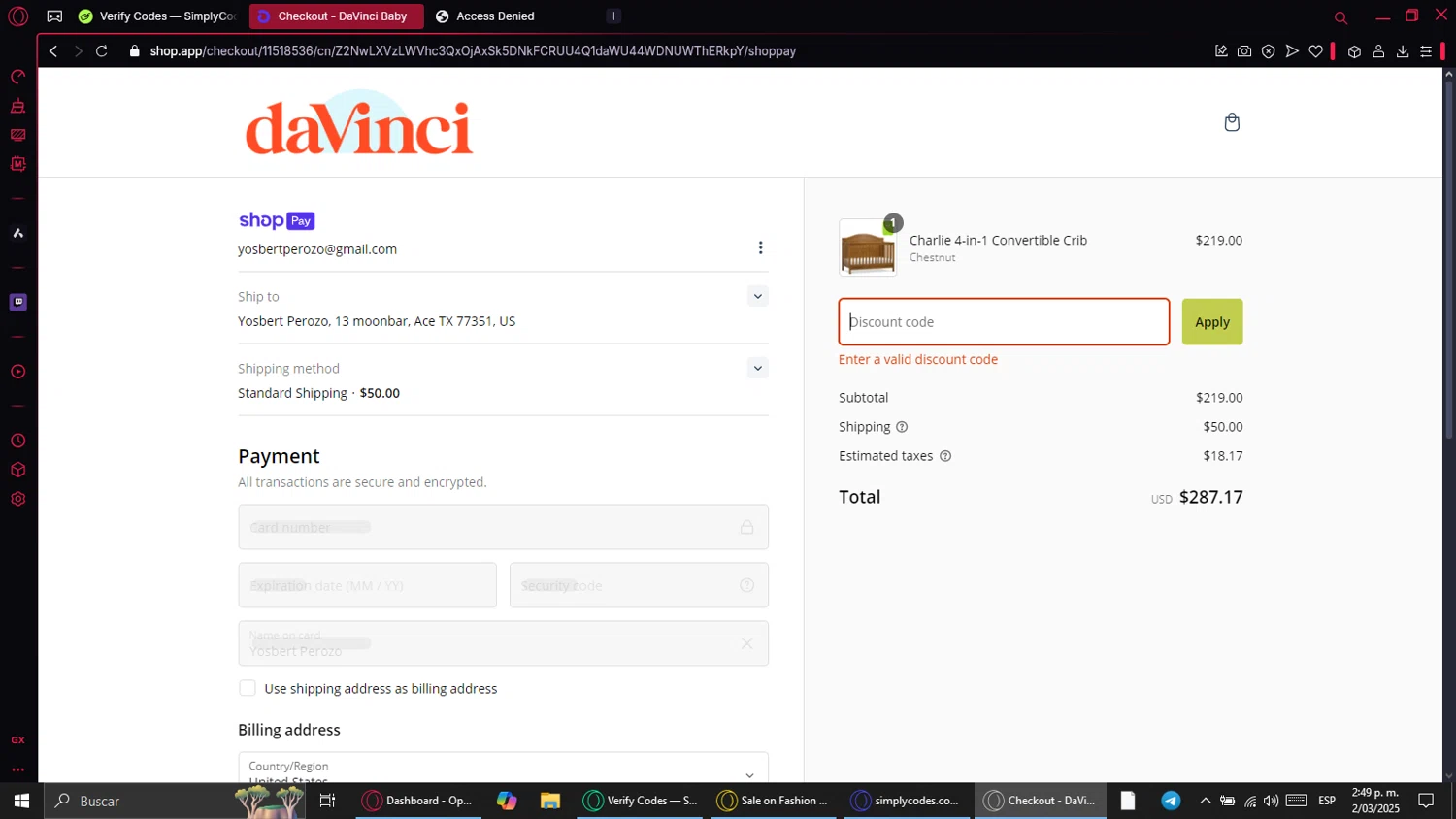
Task: Apply the discount code
Action: tap(1212, 322)
